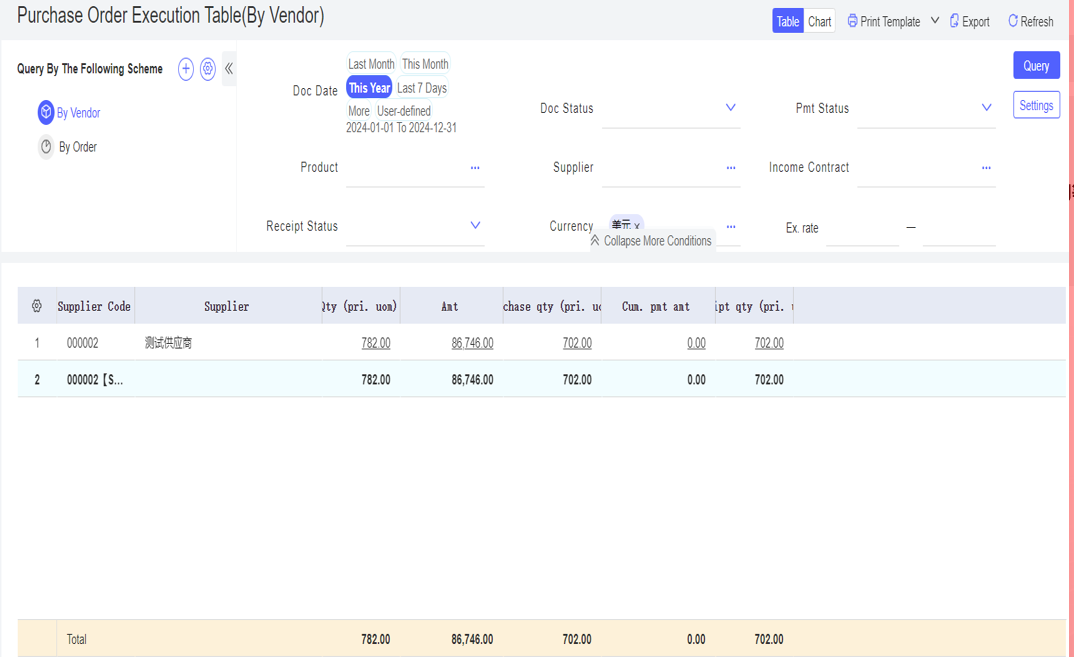Click the Amt column header
Image resolution: width=1074 pixels, height=657 pixels.
click(x=450, y=306)
